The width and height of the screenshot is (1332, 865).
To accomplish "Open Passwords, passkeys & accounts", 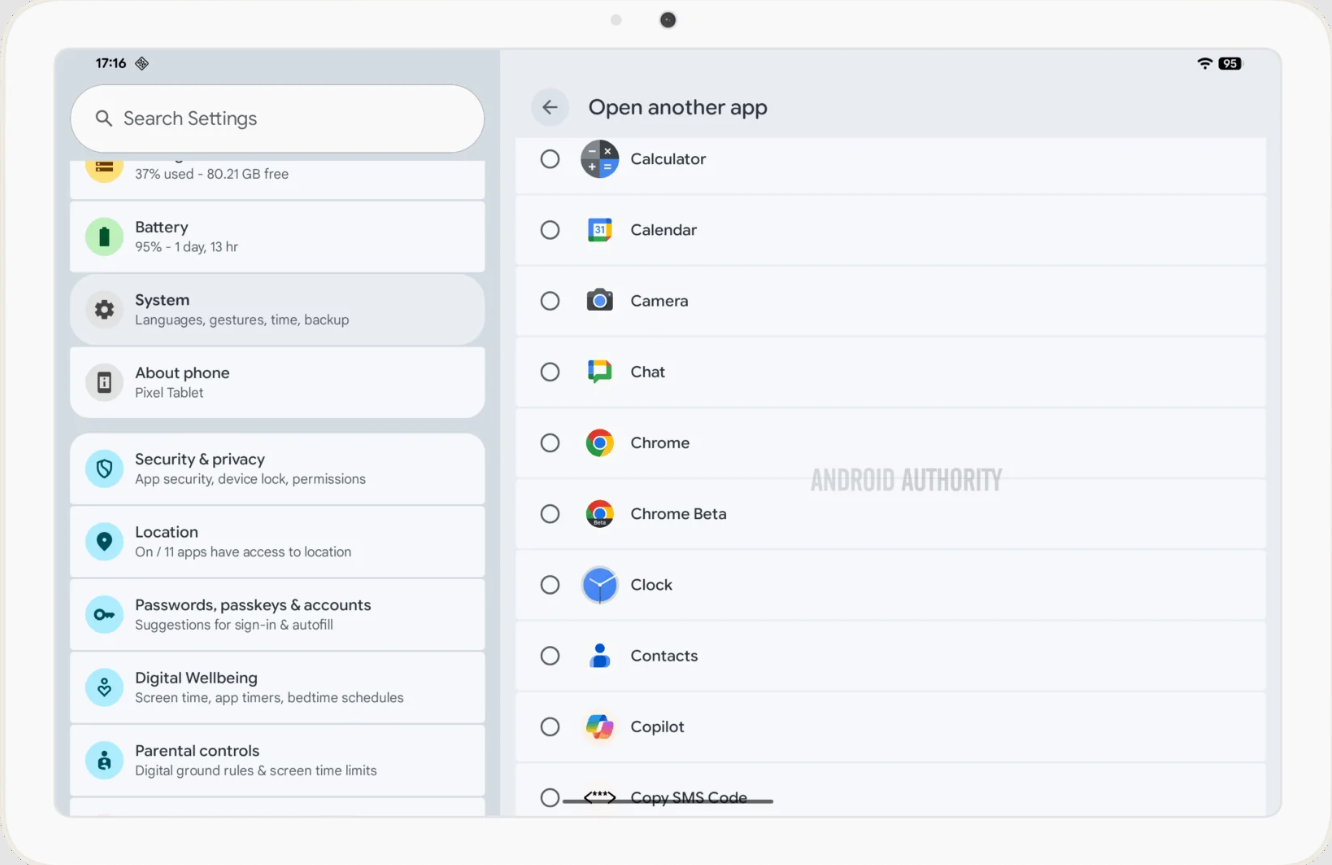I will pos(277,615).
